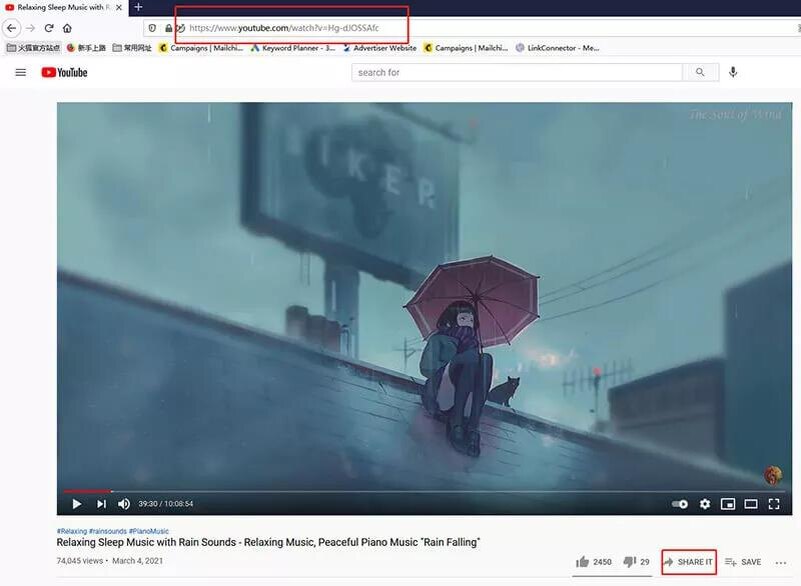801x586 pixels.
Task: Click the channel watermark in video corner
Action: [x=773, y=476]
